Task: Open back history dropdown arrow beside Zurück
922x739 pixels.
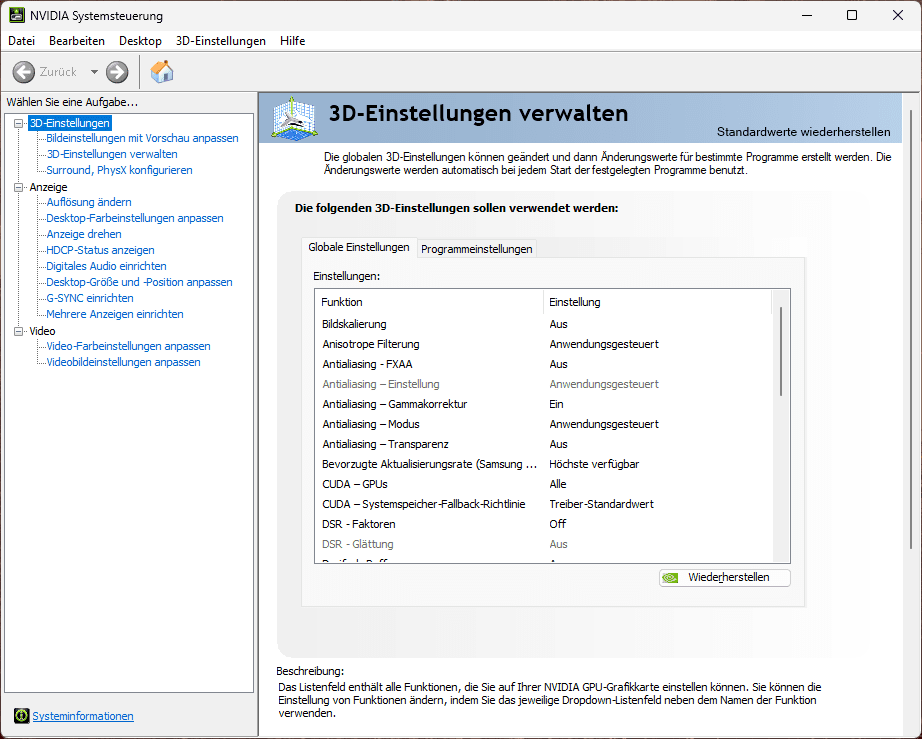Action: (x=94, y=72)
